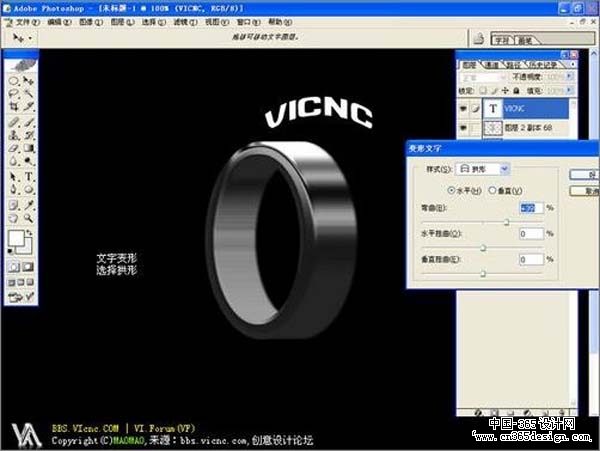Image resolution: width=600 pixels, height=451 pixels.
Task: Hide layer 图层 2 副本 68
Action: click(x=463, y=127)
